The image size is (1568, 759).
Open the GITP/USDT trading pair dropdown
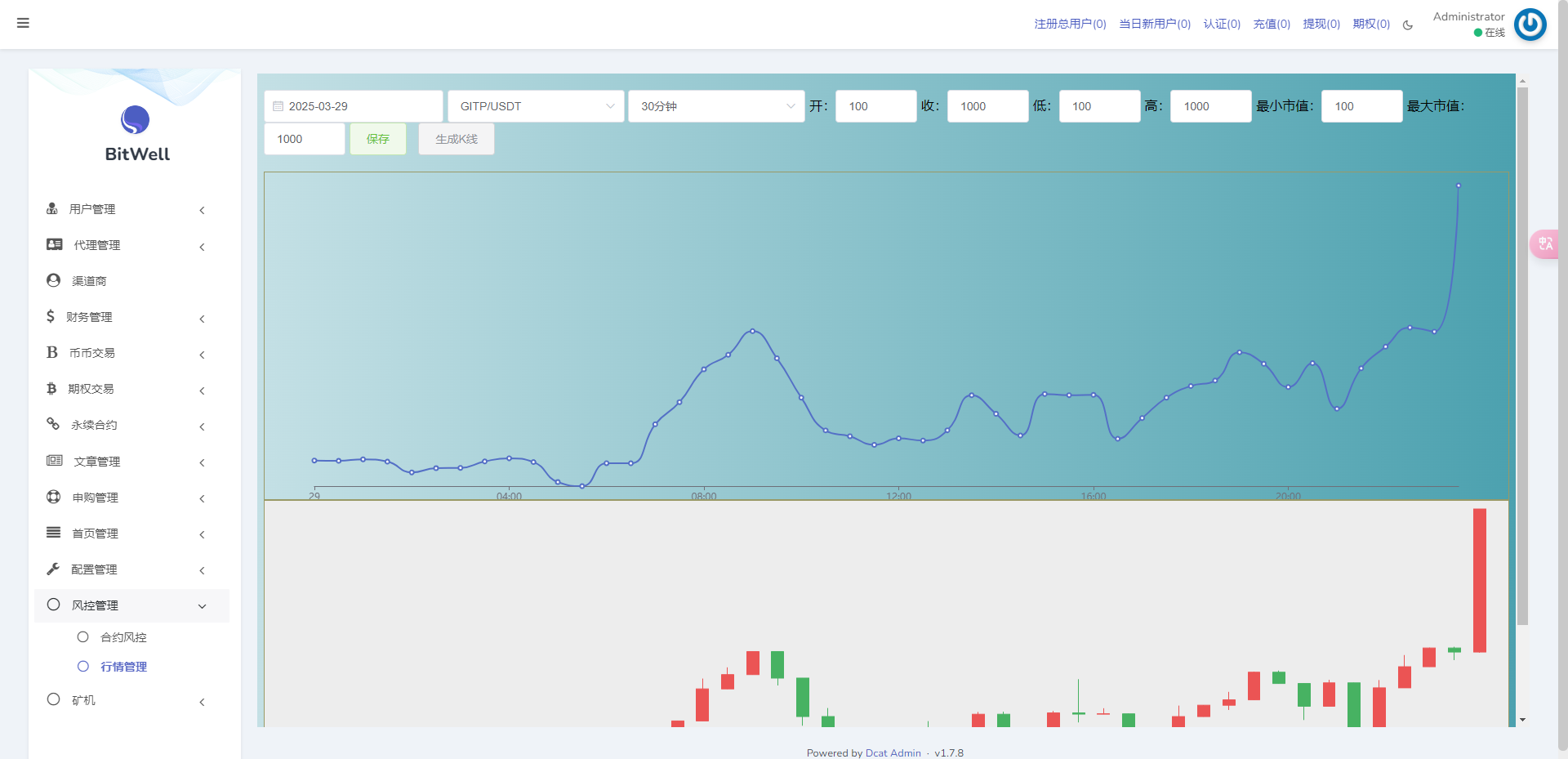[536, 106]
